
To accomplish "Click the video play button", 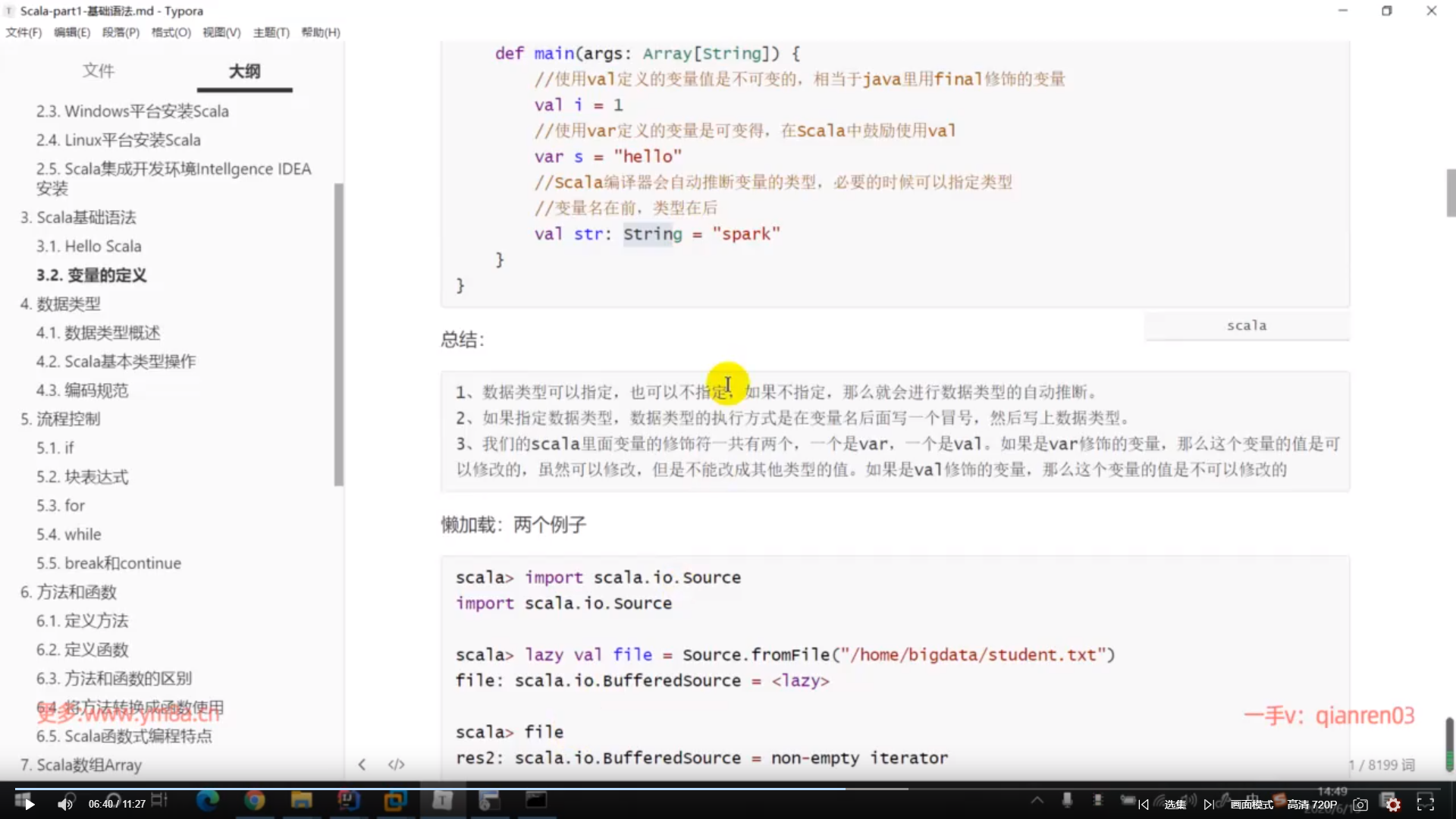I will (29, 804).
